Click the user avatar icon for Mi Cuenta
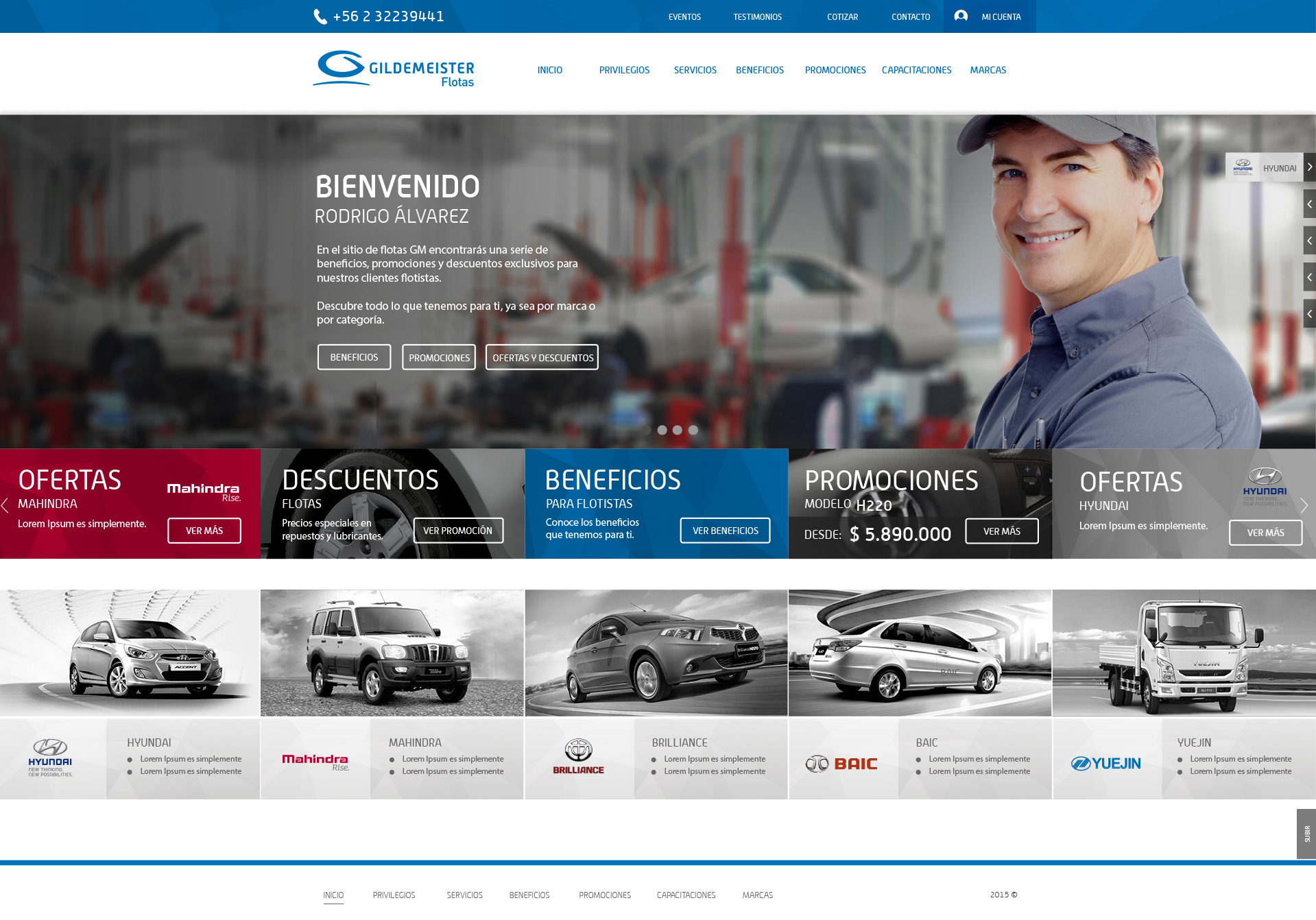 click(960, 16)
